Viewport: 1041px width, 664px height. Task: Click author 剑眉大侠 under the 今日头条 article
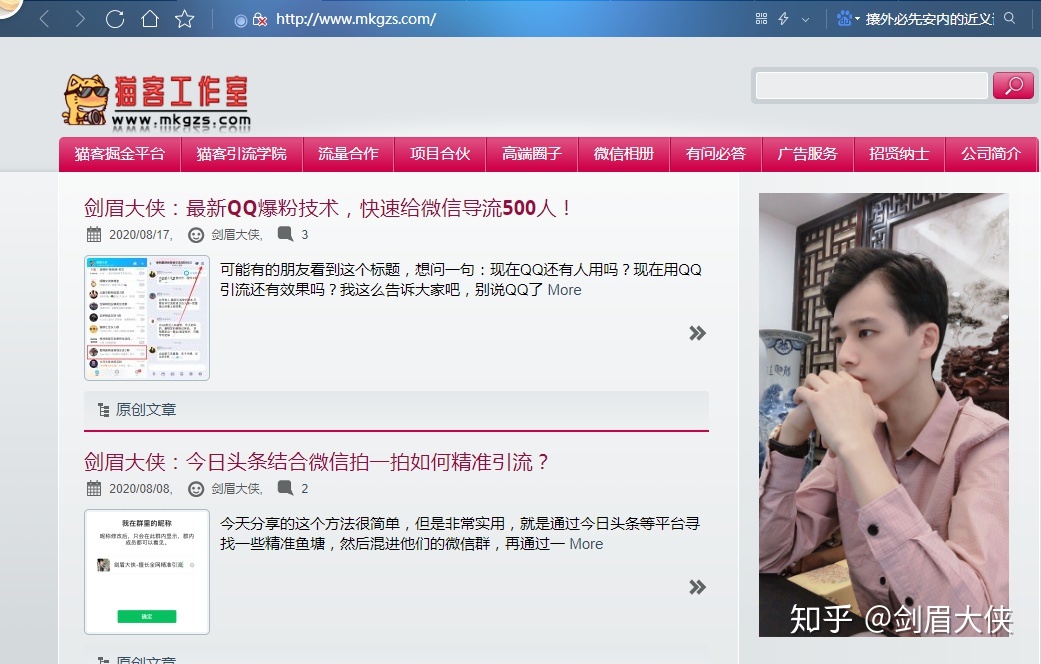pyautogui.click(x=237, y=489)
